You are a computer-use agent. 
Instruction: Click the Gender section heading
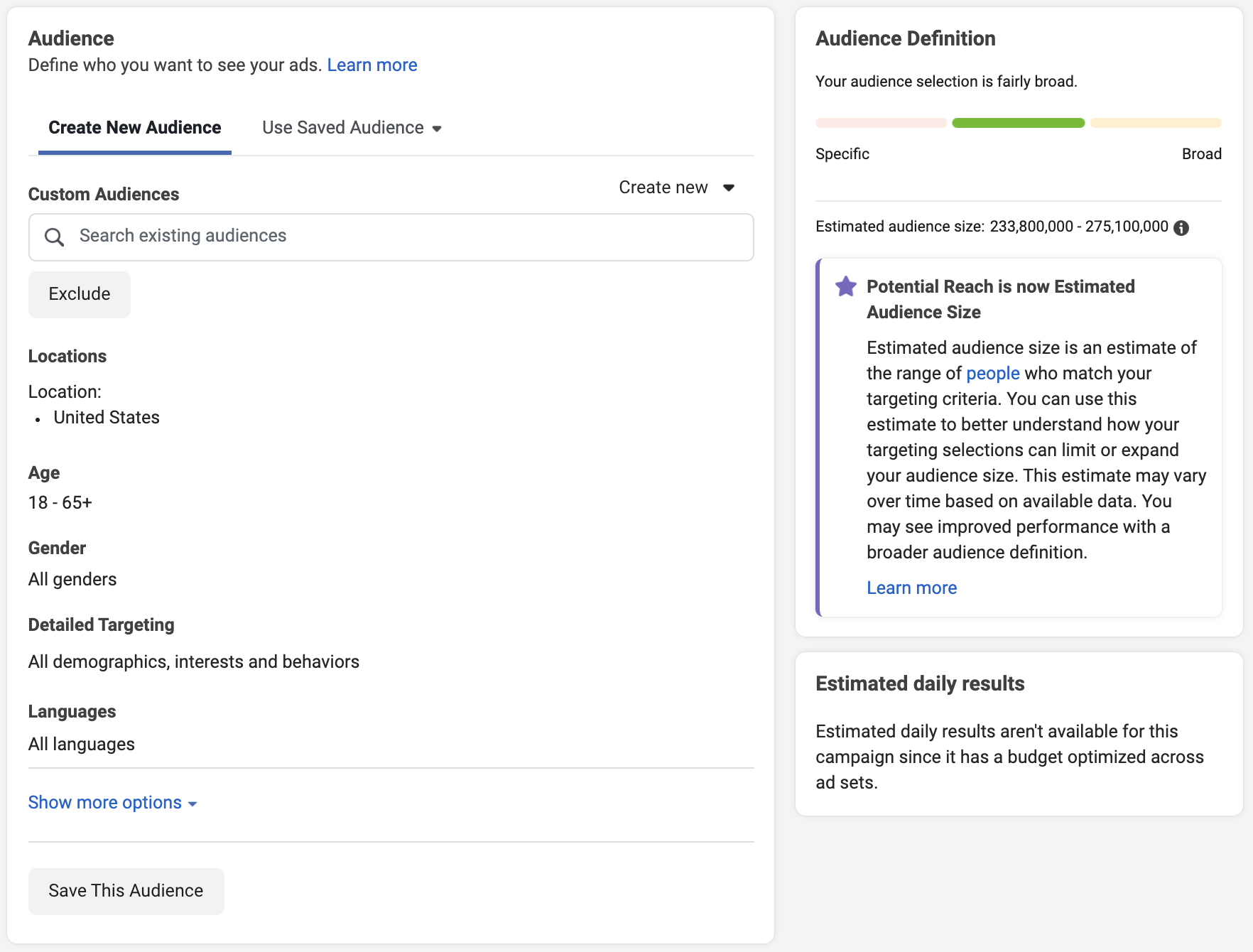click(x=57, y=548)
